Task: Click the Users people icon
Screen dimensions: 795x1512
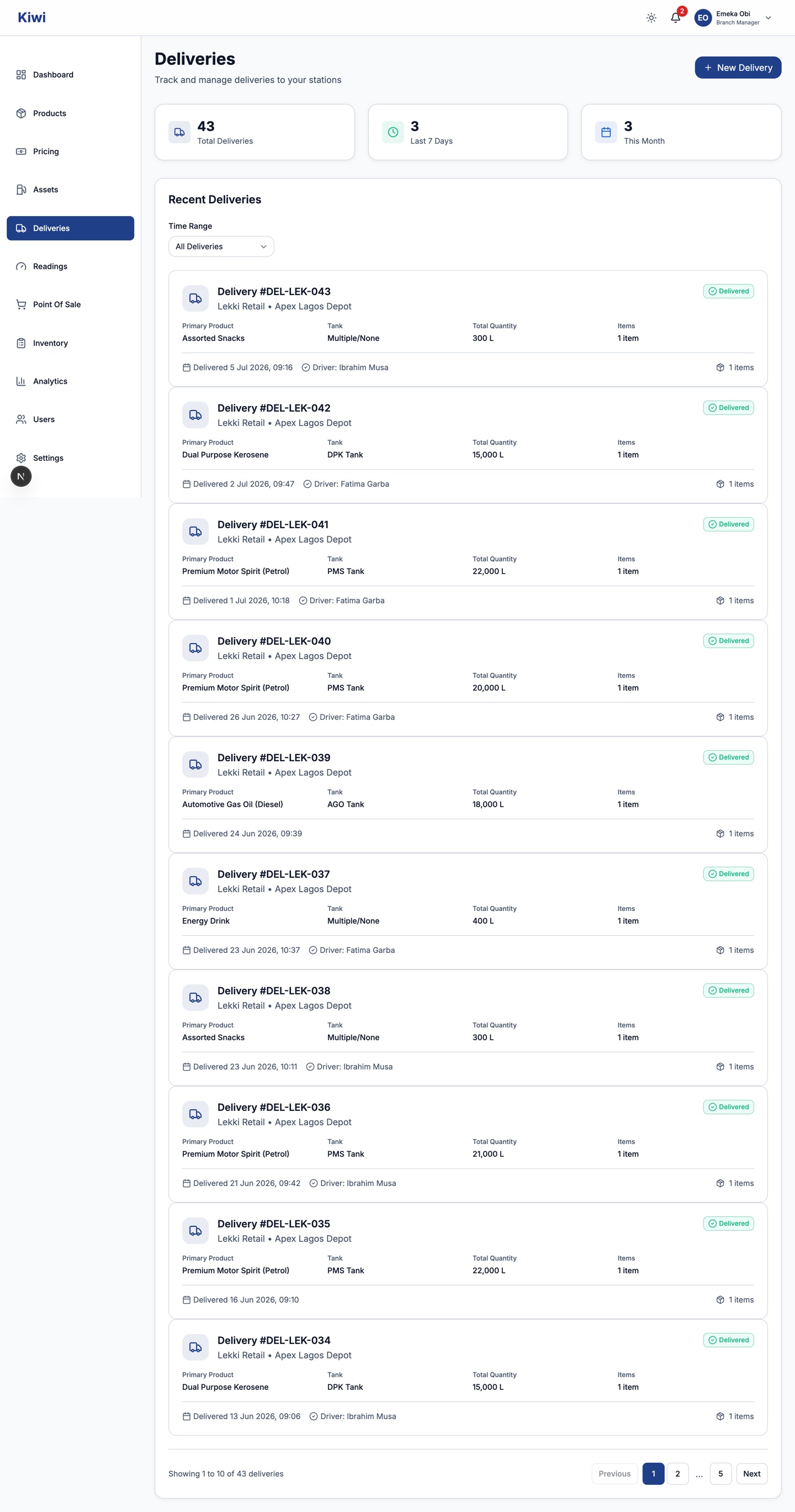Action: pyautogui.click(x=21, y=420)
